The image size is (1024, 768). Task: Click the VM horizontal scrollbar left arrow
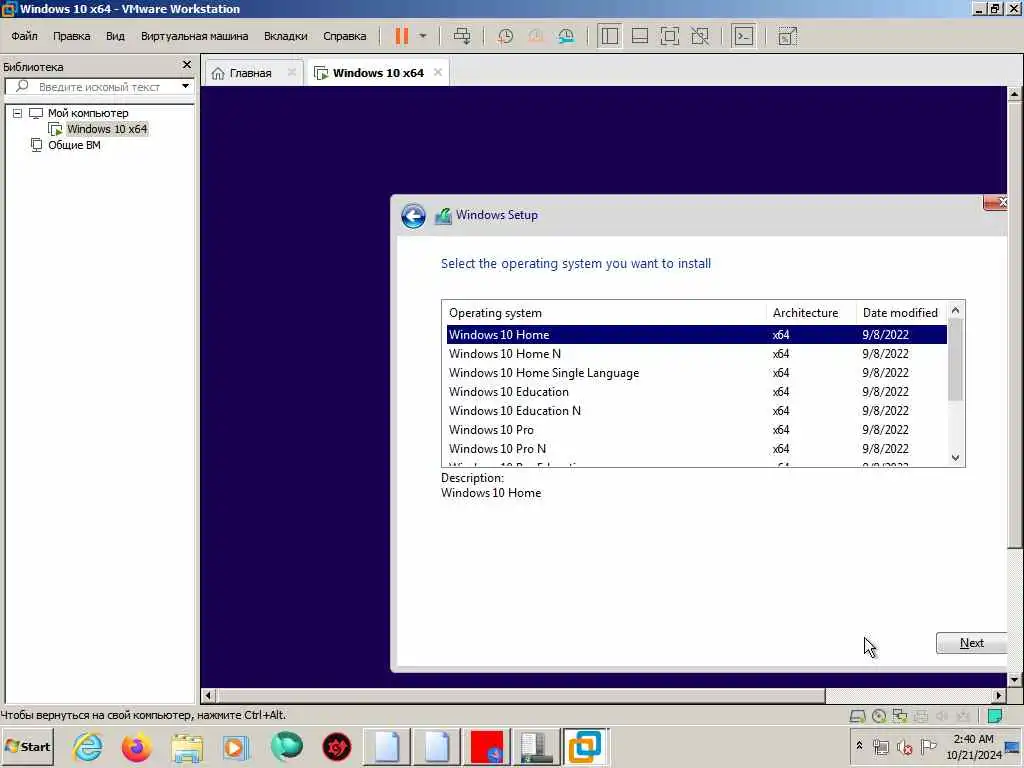click(x=208, y=696)
